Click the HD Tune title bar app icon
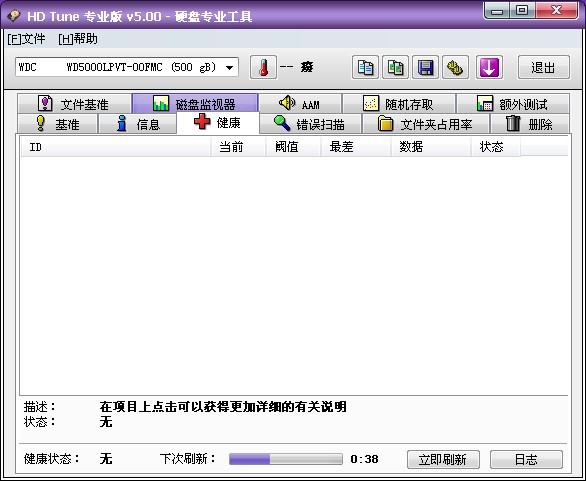 coord(14,16)
